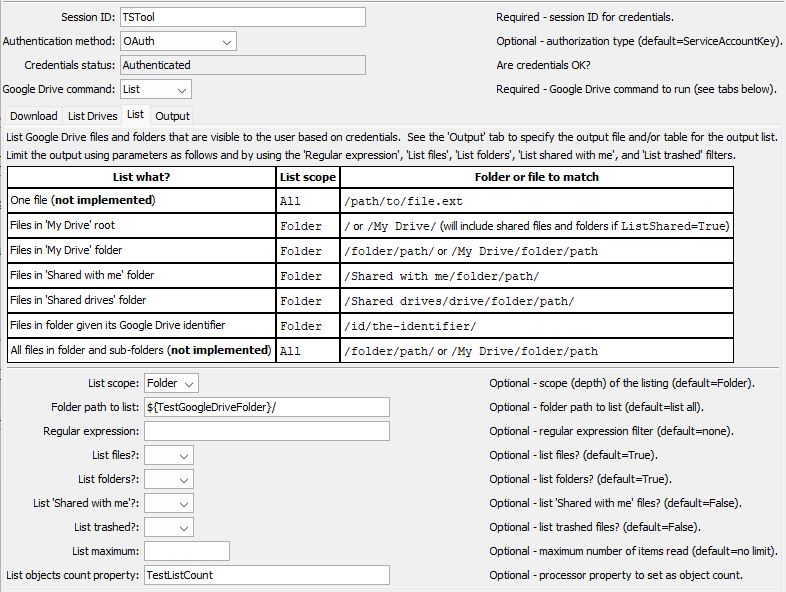
Task: Click 'Optional - list trashed files?' description
Action: click(595, 527)
